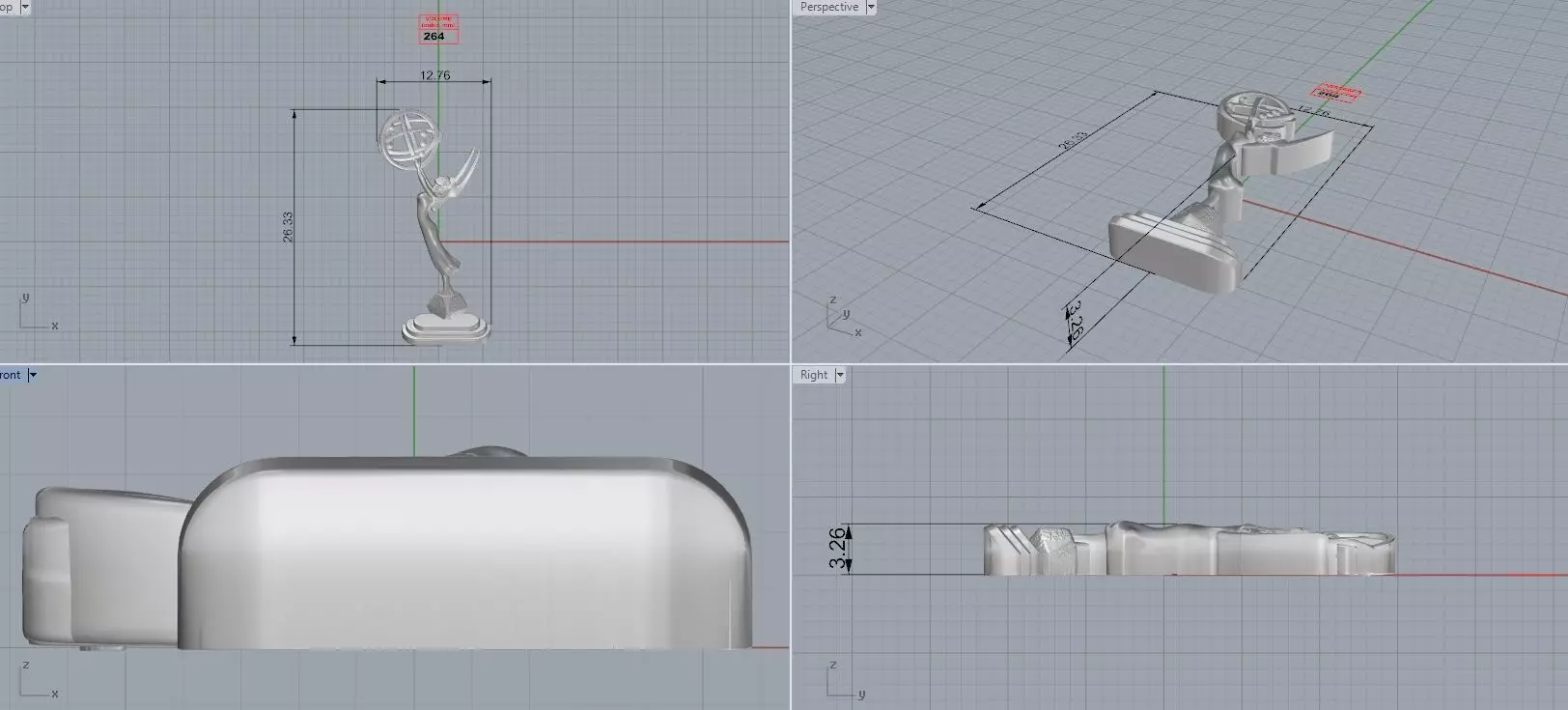
Task: Select the 12.76 dimension in Top view
Action: pos(434,75)
